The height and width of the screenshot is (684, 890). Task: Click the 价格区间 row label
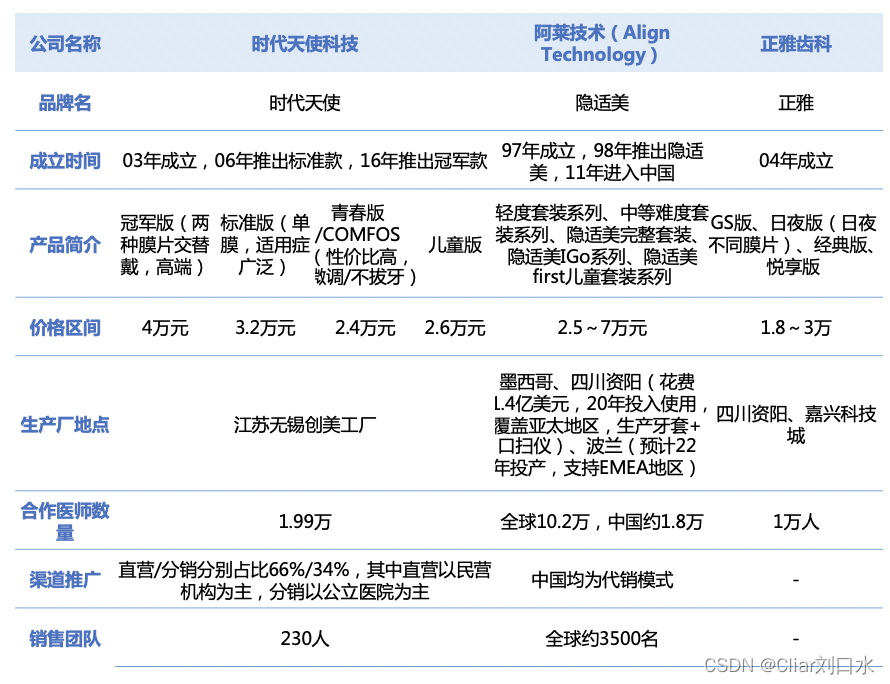pyautogui.click(x=65, y=328)
